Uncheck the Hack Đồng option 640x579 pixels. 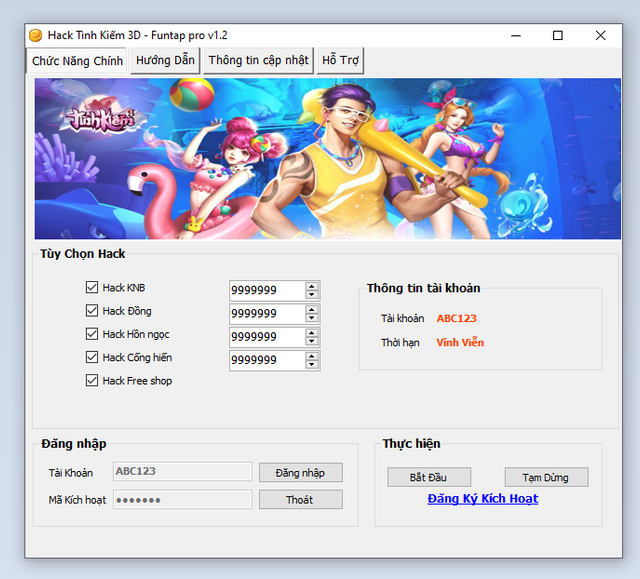[93, 311]
